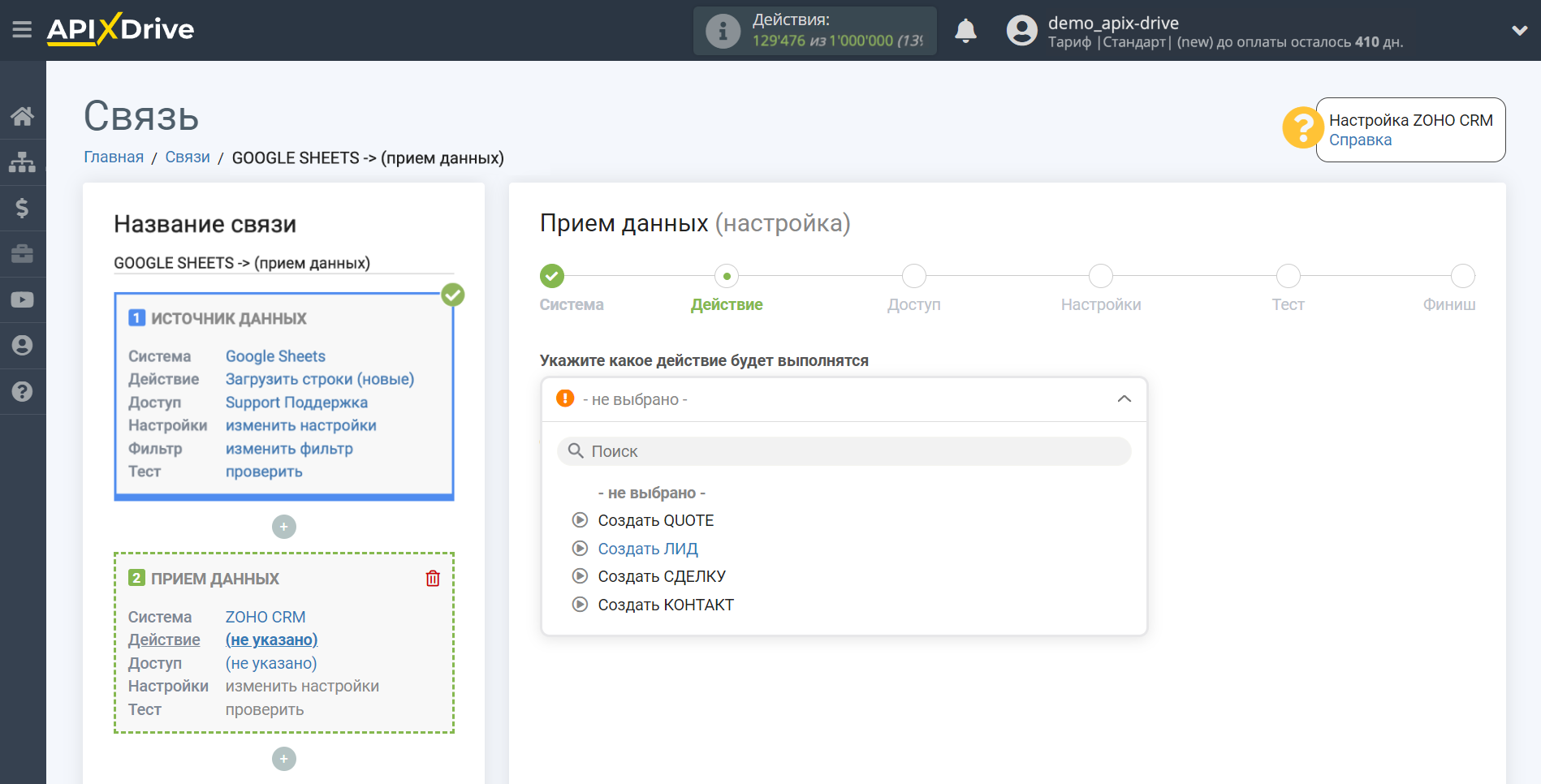Open video tutorials icon in sidebar
Screen dimensions: 1541x784
pos(22,299)
